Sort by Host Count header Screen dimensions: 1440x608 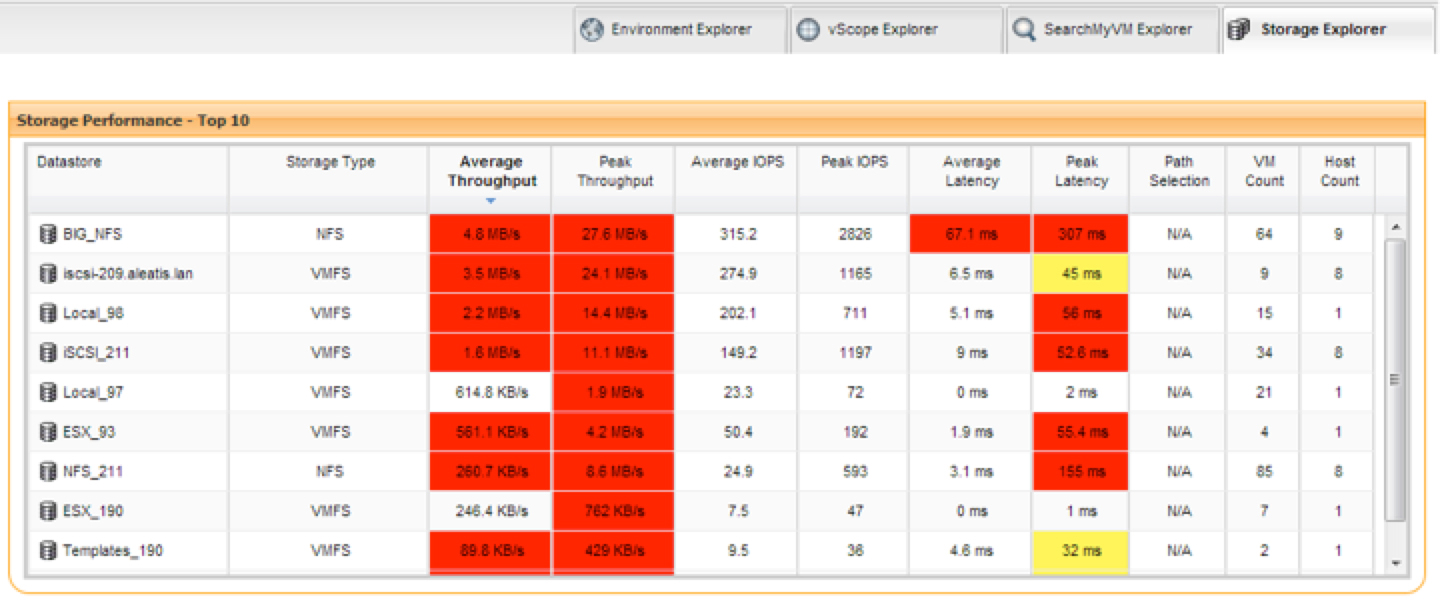click(x=1339, y=178)
